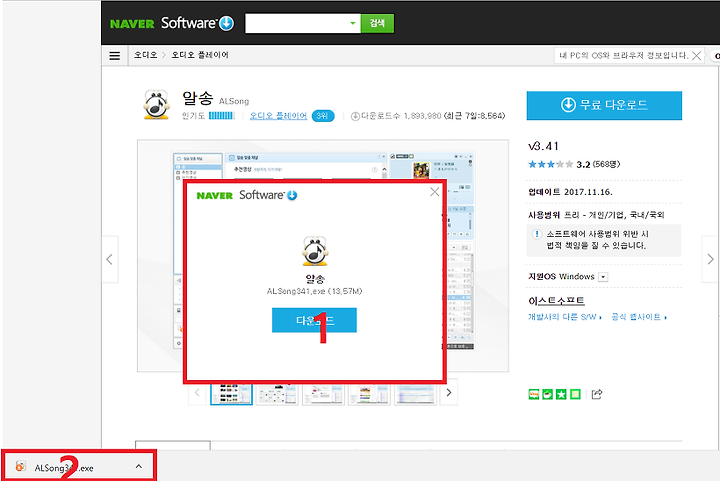Open 개발사의 다른 S/W link
Screen dimensions: 720x481
click(564, 317)
